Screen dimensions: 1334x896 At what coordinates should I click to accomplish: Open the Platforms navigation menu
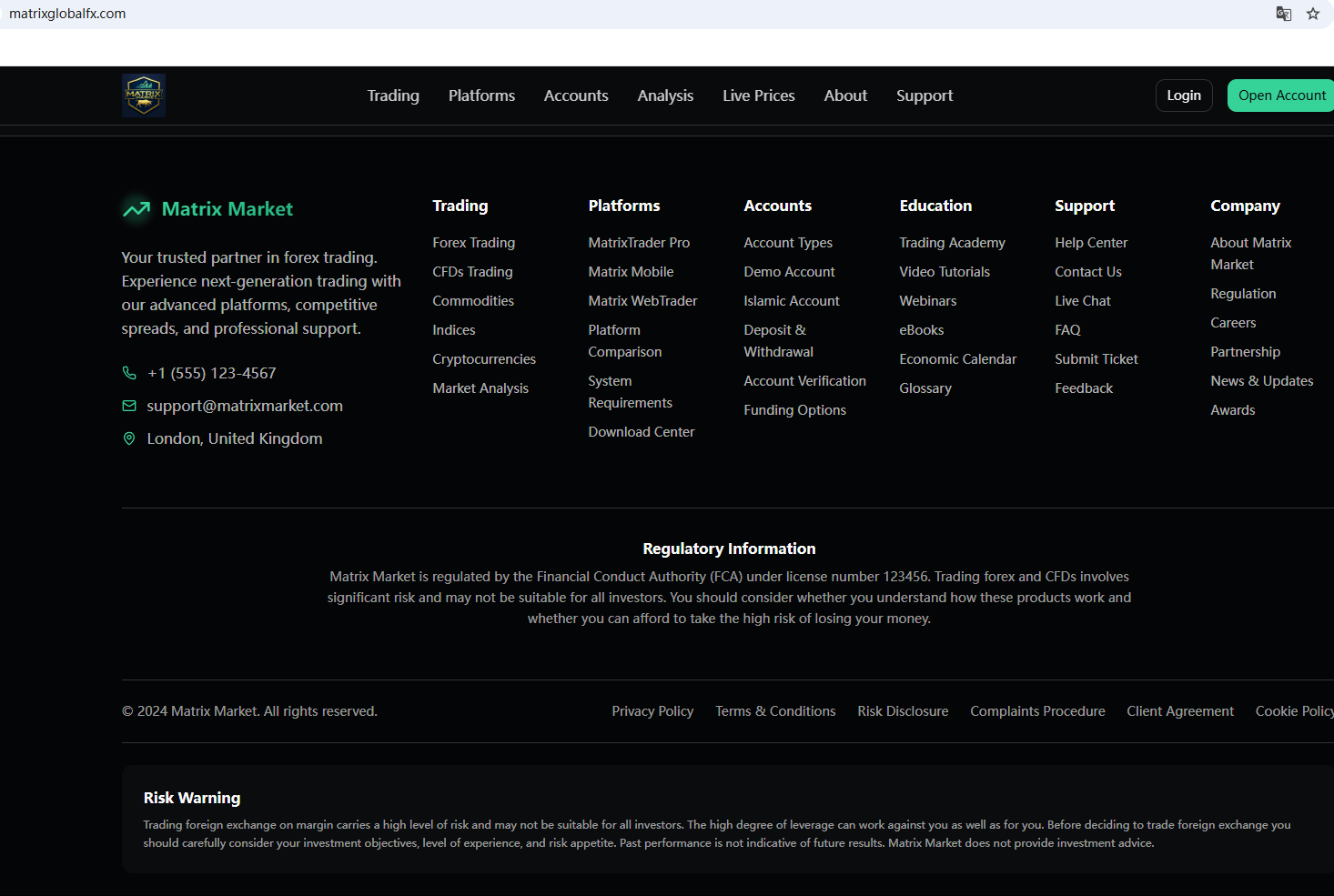click(x=481, y=96)
